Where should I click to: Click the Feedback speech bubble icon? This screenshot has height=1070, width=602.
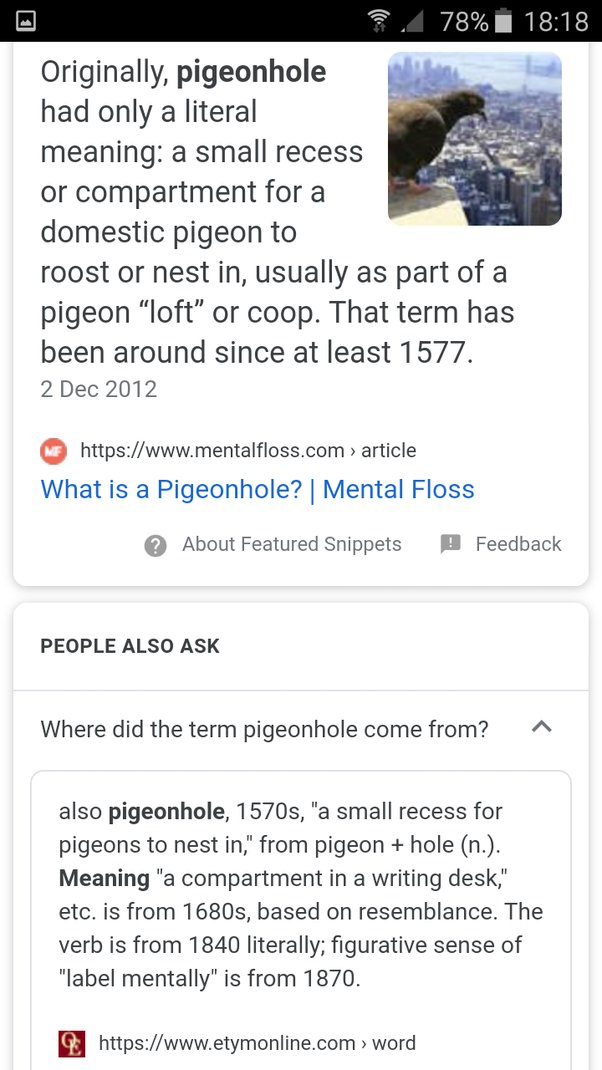tap(449, 543)
